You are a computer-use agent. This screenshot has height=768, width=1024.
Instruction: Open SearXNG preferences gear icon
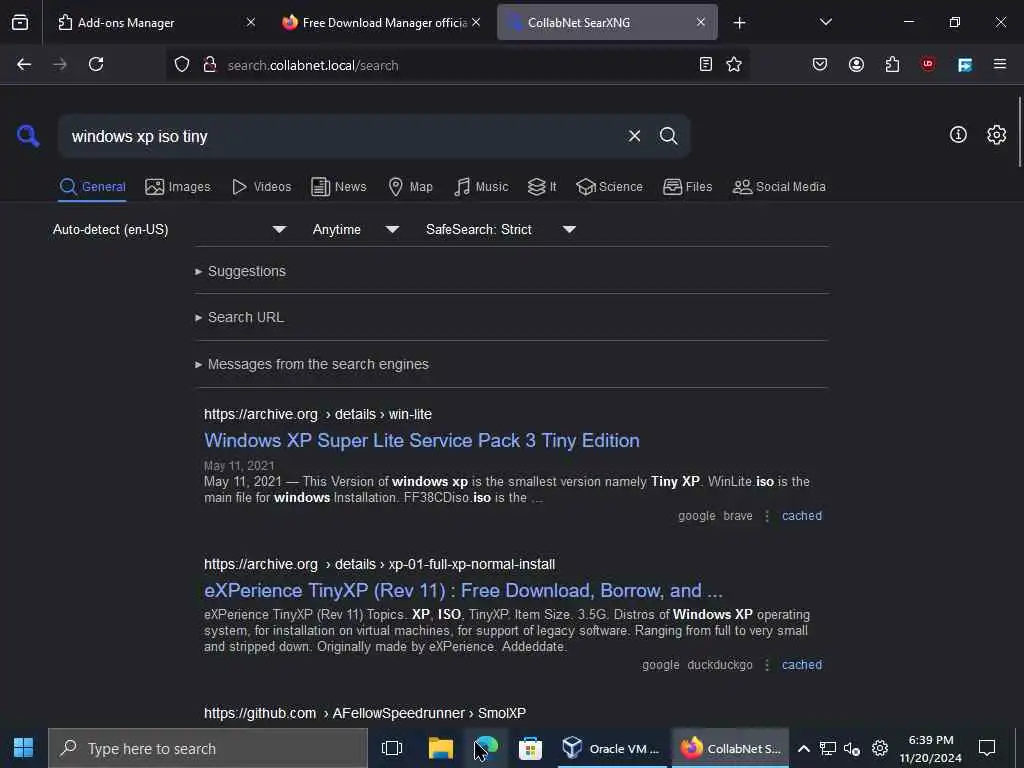(x=996, y=135)
